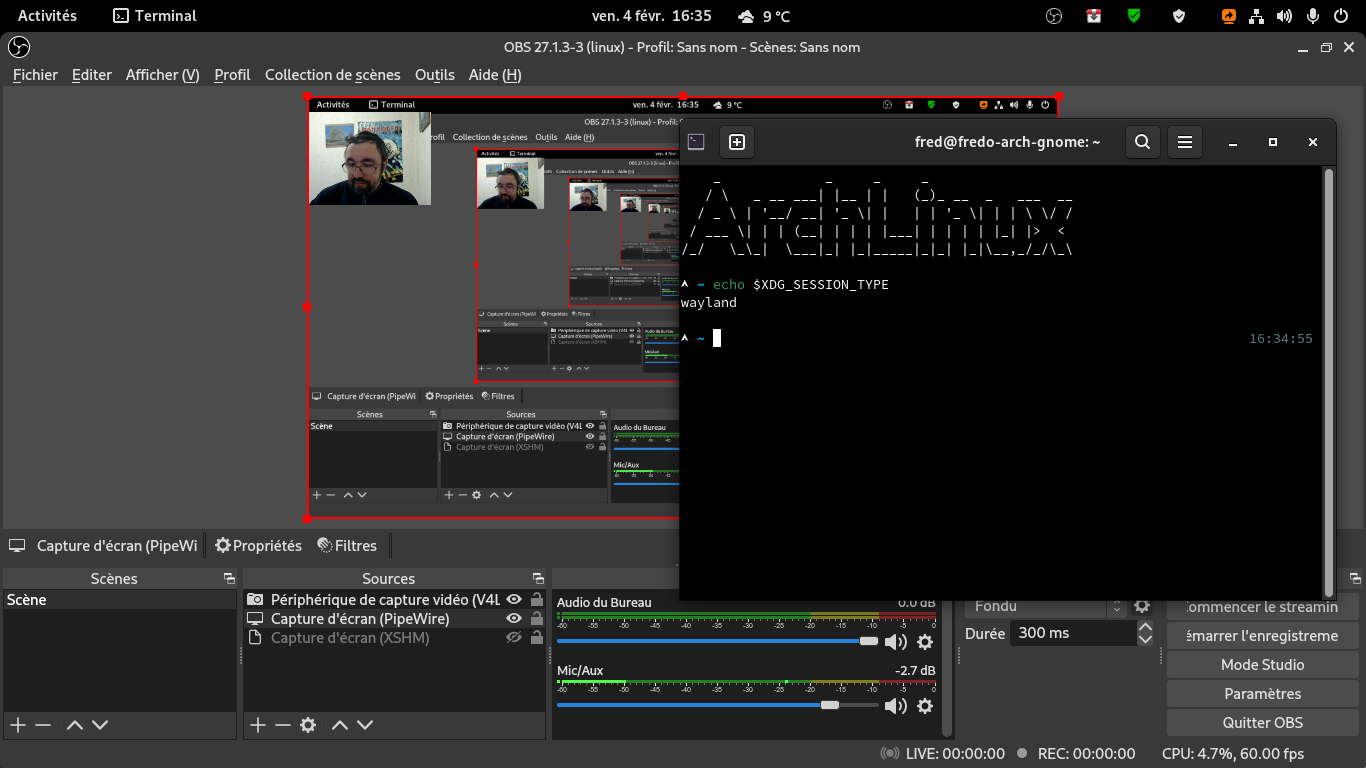Click the Mode Studio button
This screenshot has height=768, width=1366.
[x=1262, y=665]
